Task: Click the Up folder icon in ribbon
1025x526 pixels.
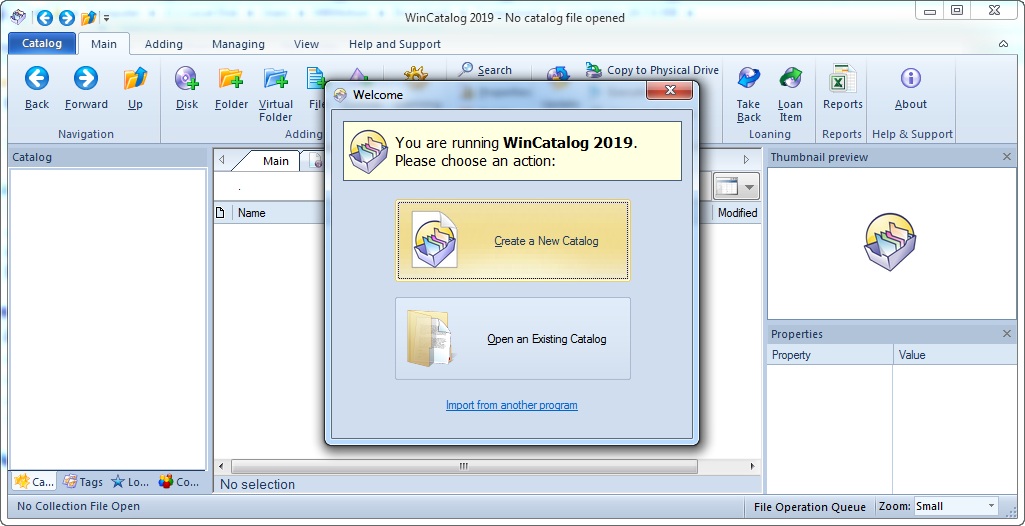Action: pyautogui.click(x=135, y=78)
